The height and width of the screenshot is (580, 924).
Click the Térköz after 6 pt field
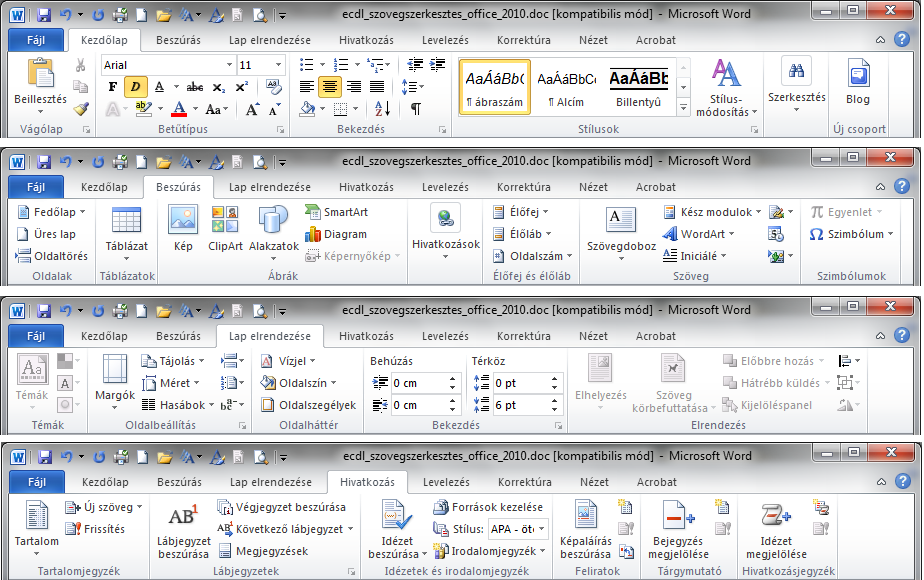520,405
